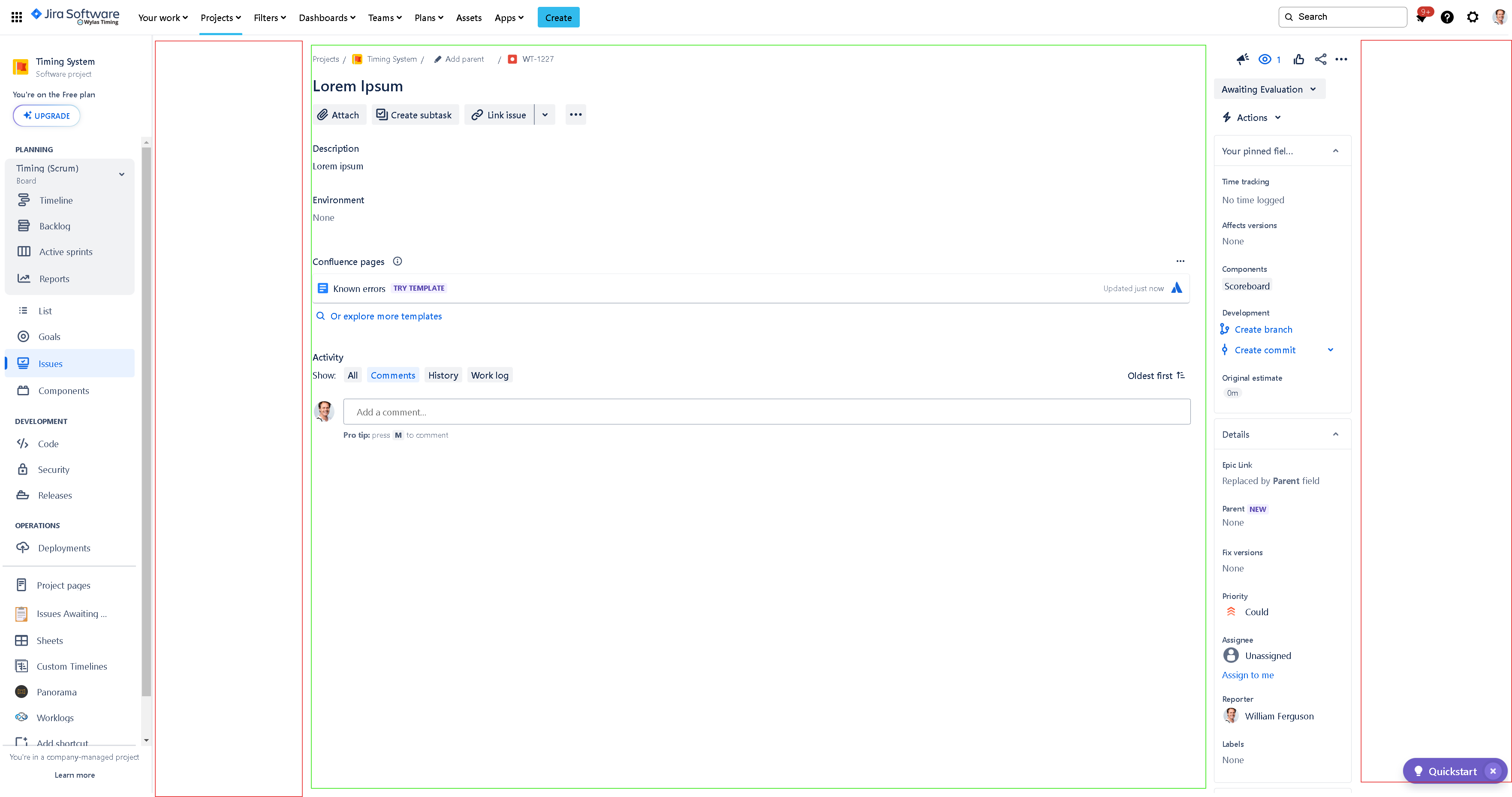Screen dimensions: 1512x797
Task: Open the profile avatar in top bar
Action: tap(1499, 17)
